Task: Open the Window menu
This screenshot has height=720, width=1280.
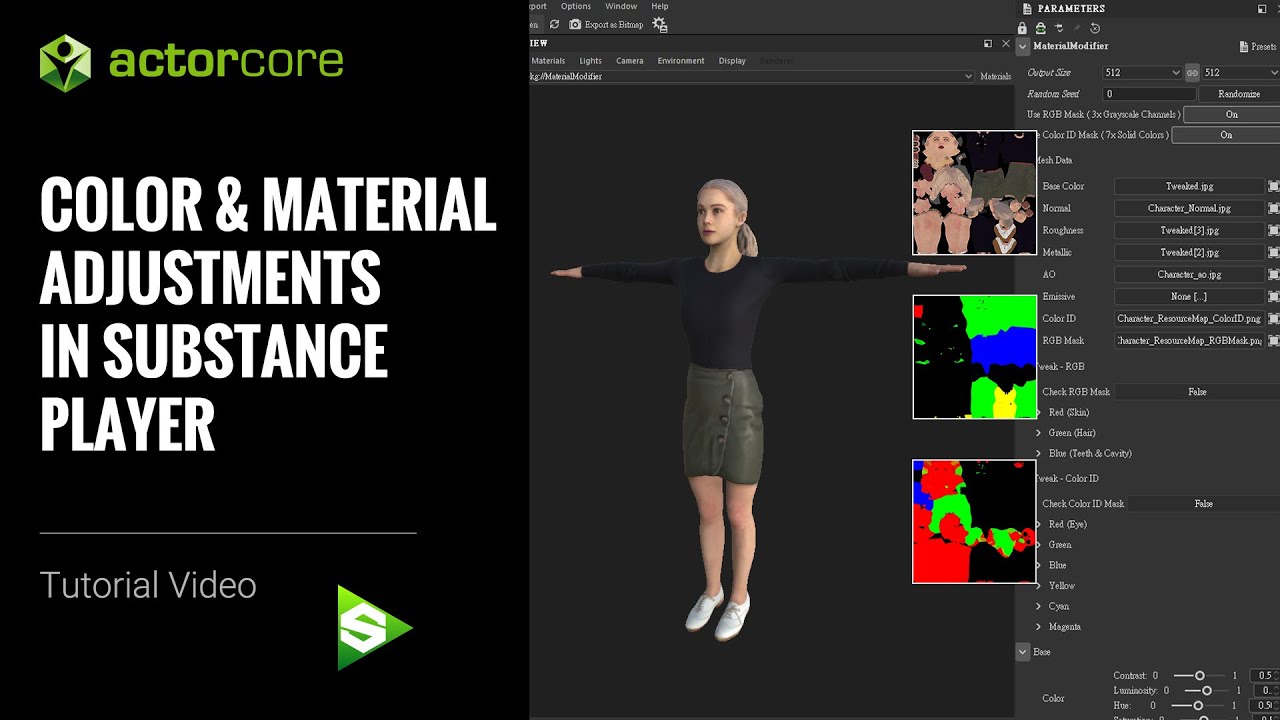Action: click(621, 6)
